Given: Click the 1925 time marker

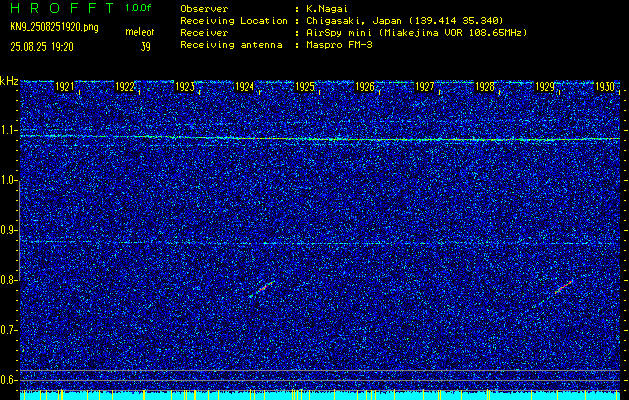Looking at the screenshot, I should coord(304,87).
